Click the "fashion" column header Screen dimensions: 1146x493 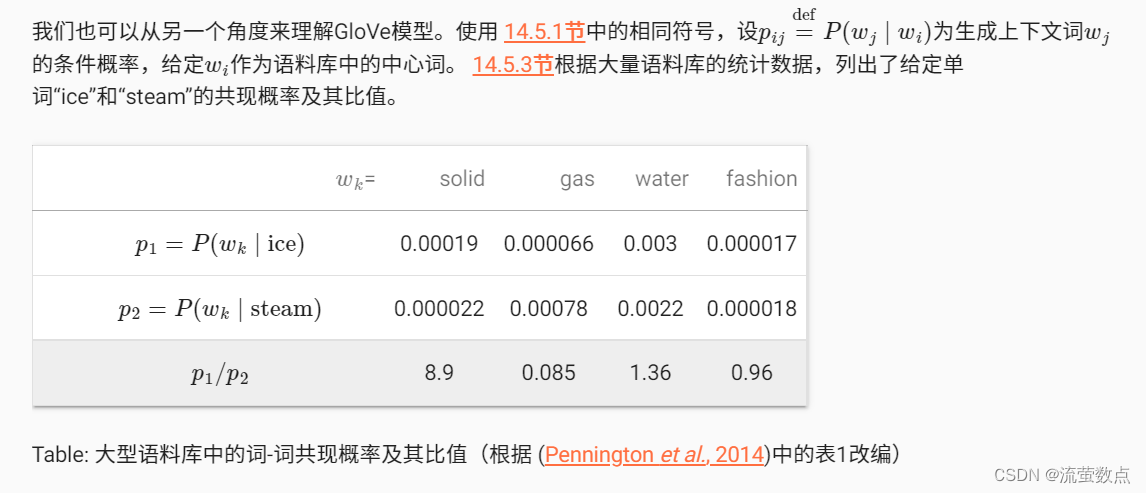point(761,179)
